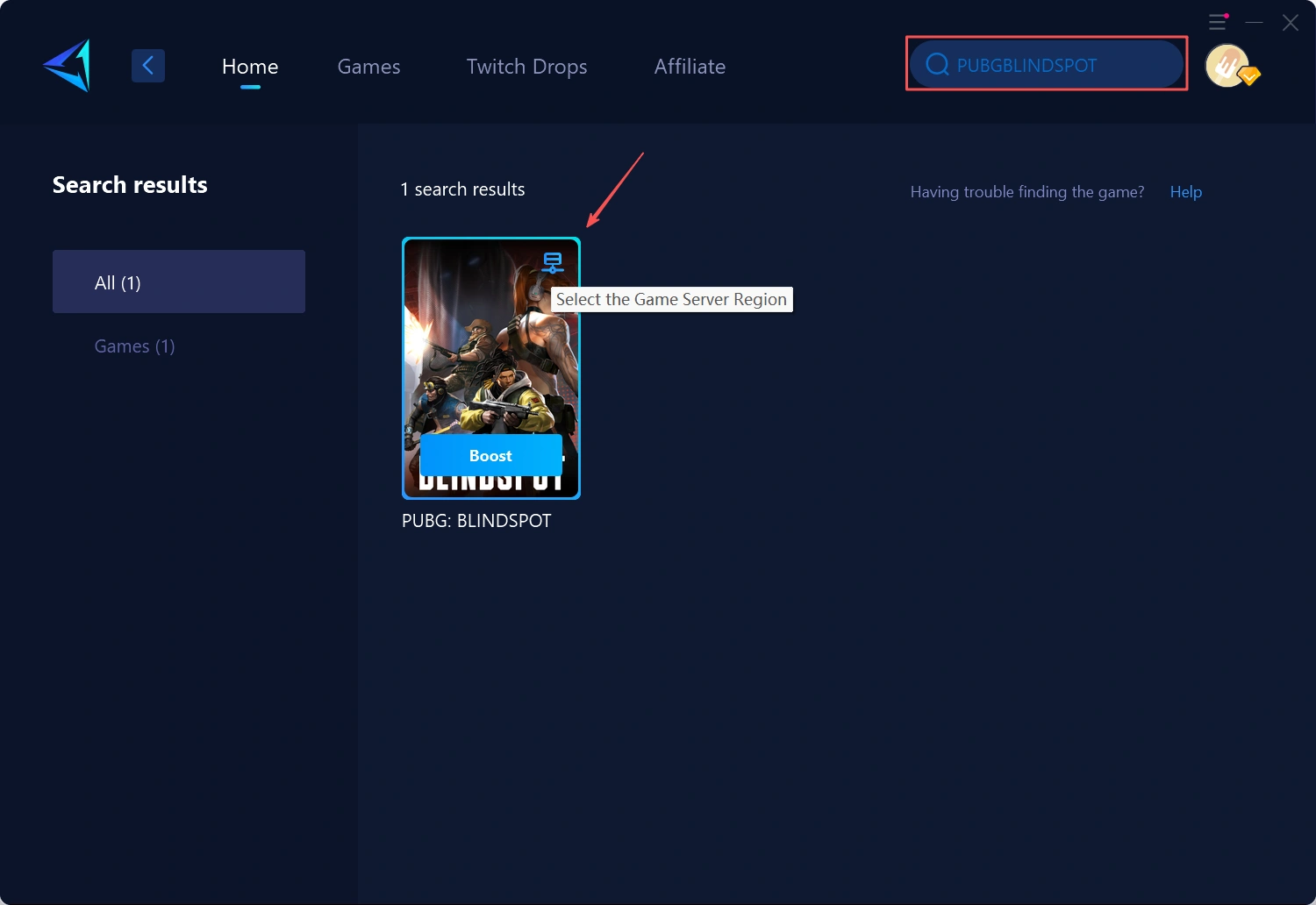Screen dimensions: 1316x905
Task: Focus the PUBGBLINDSPOT search field
Action: click(1053, 65)
